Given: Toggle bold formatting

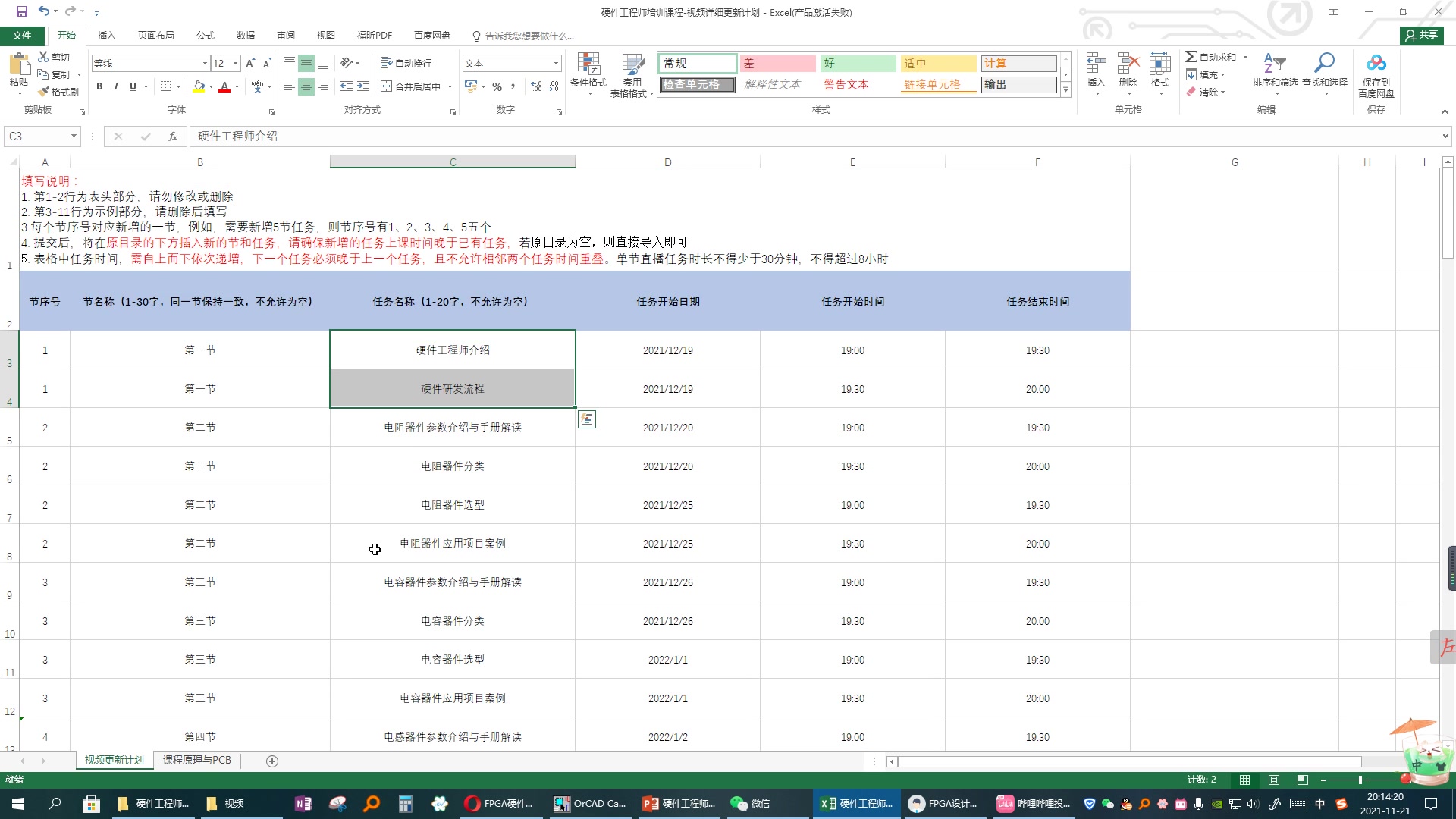Looking at the screenshot, I should point(99,86).
